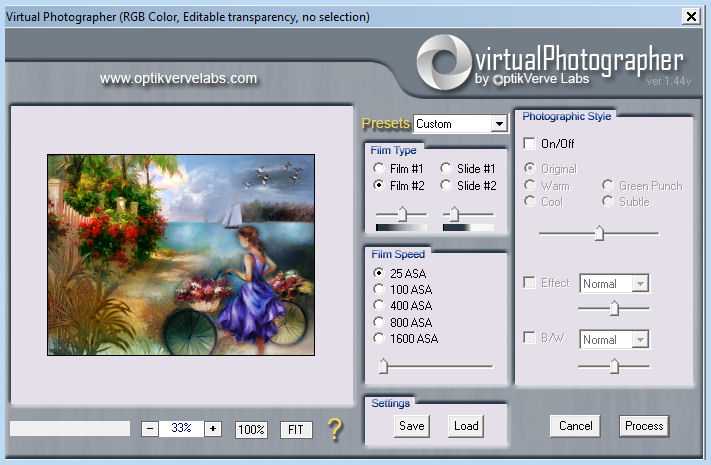This screenshot has width=711, height=465.
Task: Click the B/W strength slider handle
Action: pos(614,366)
